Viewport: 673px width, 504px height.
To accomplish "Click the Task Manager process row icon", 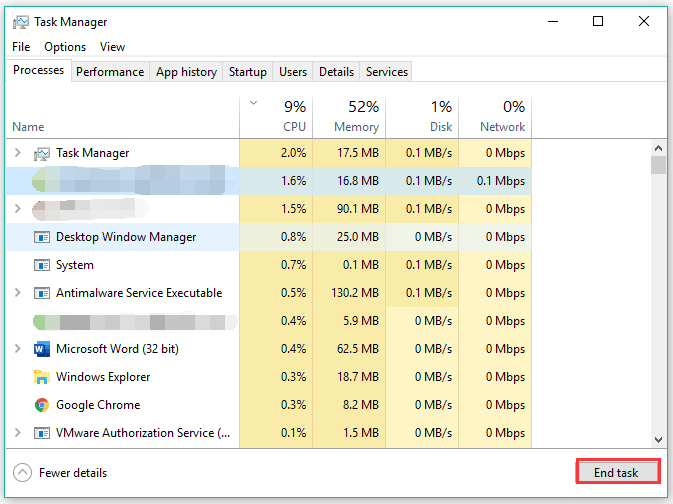I will [x=42, y=153].
